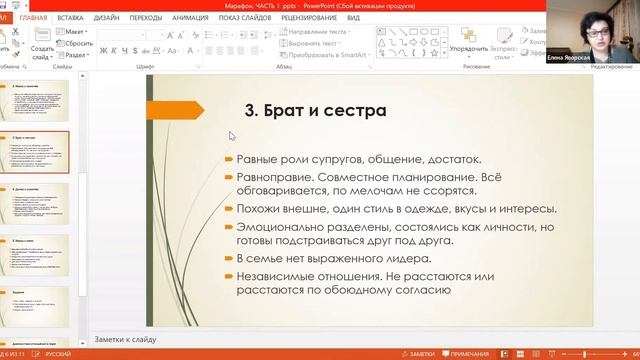Viewport: 640px width, 360px height.
Task: Toggle text shadow S formatting
Action: (135, 51)
